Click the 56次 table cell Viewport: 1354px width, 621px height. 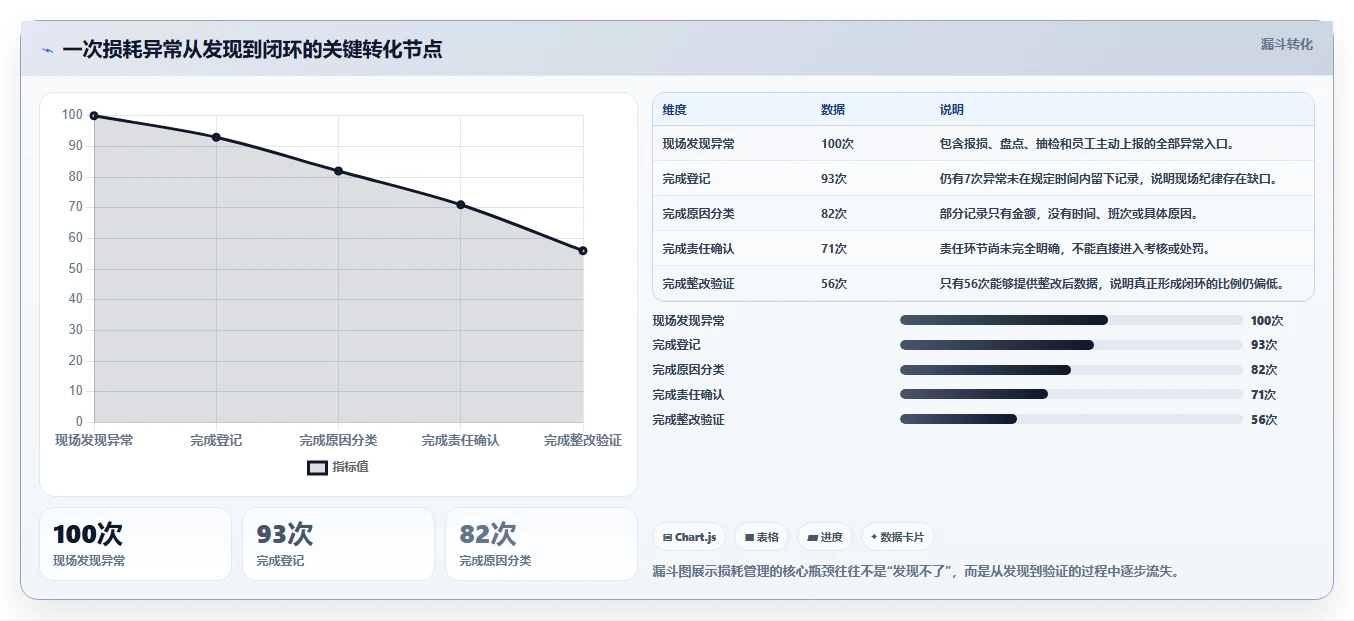point(834,284)
